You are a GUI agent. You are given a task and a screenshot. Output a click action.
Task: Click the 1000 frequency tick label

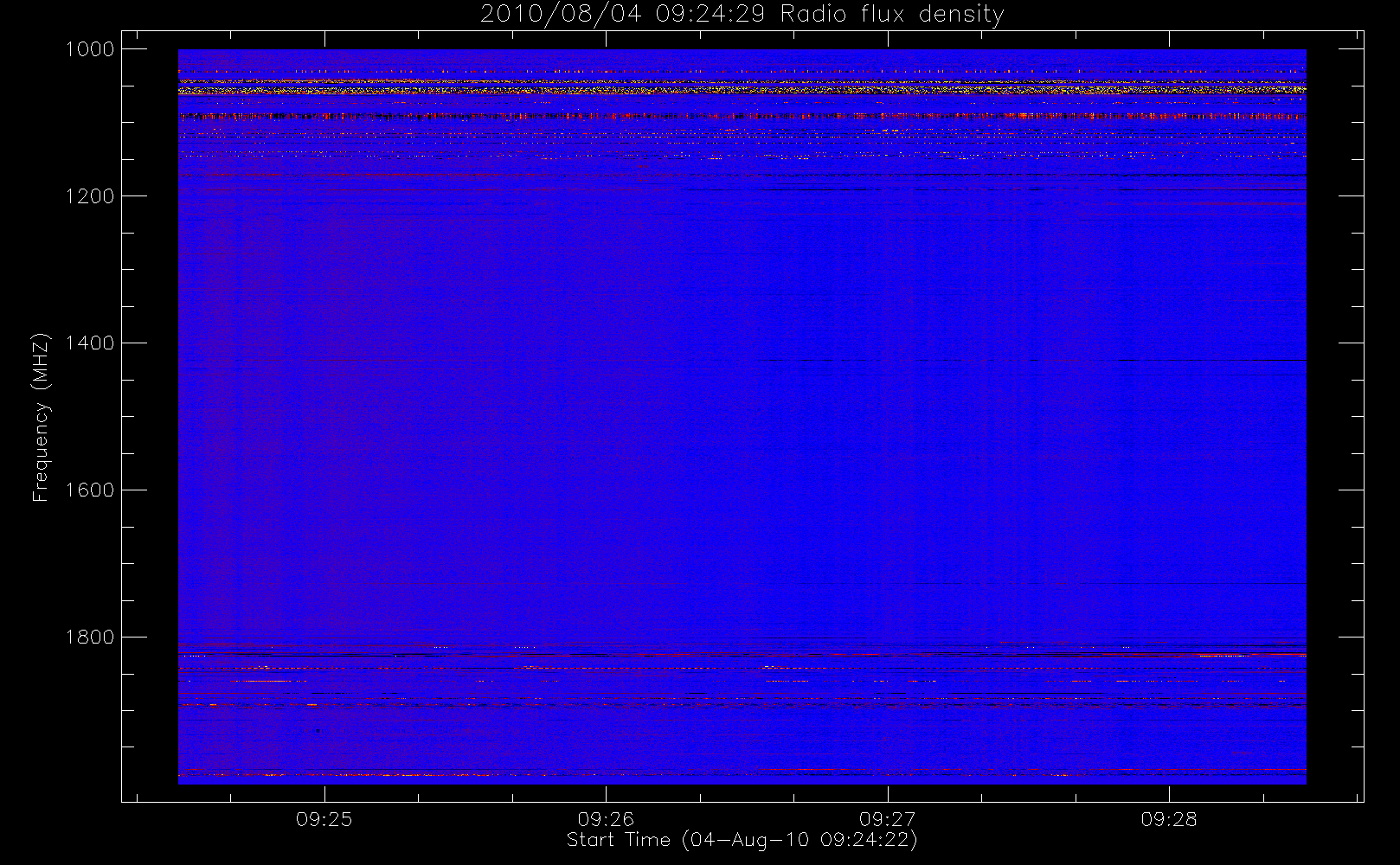coord(90,49)
